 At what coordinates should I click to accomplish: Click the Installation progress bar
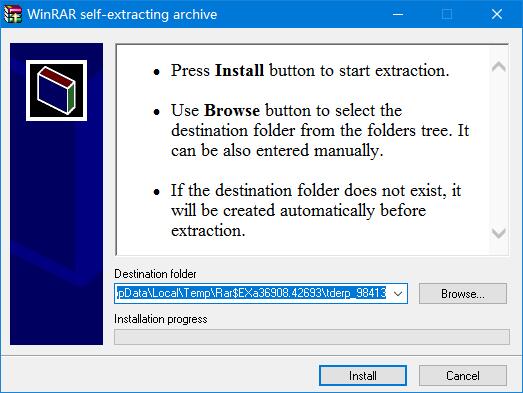click(312, 337)
